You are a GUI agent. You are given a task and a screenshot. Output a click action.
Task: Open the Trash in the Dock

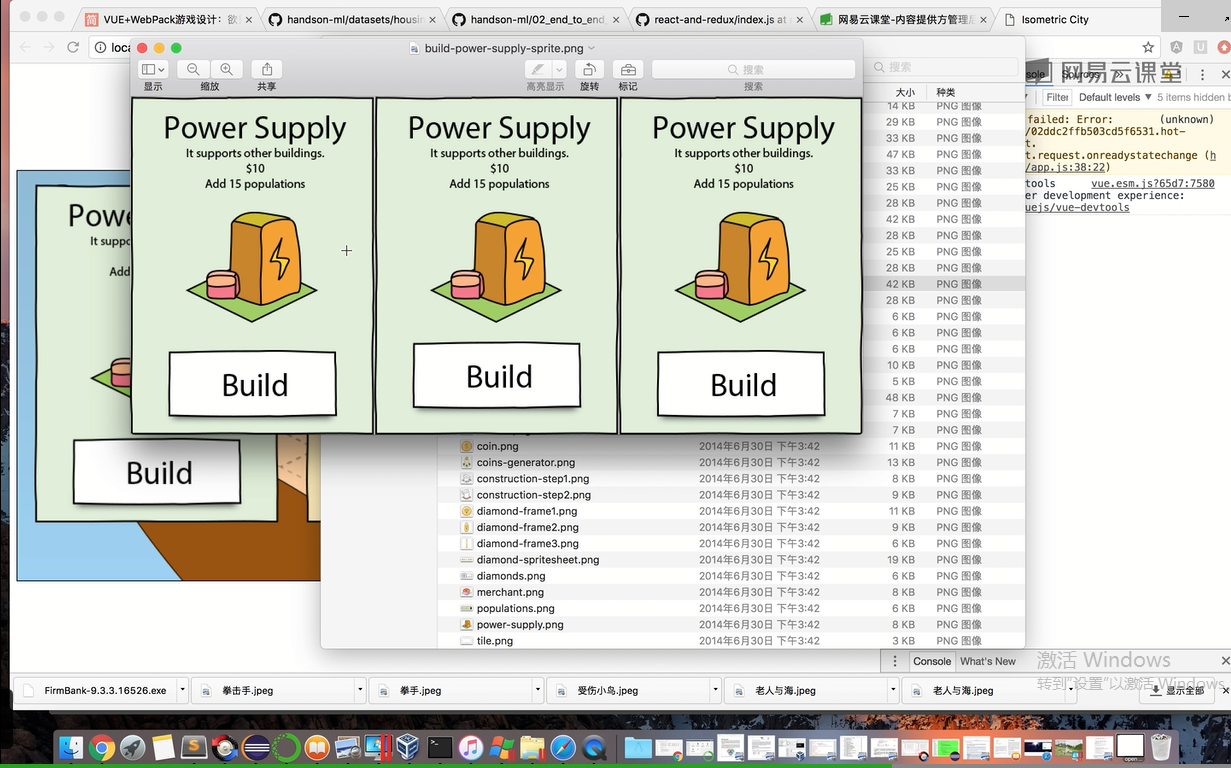tap(1161, 747)
